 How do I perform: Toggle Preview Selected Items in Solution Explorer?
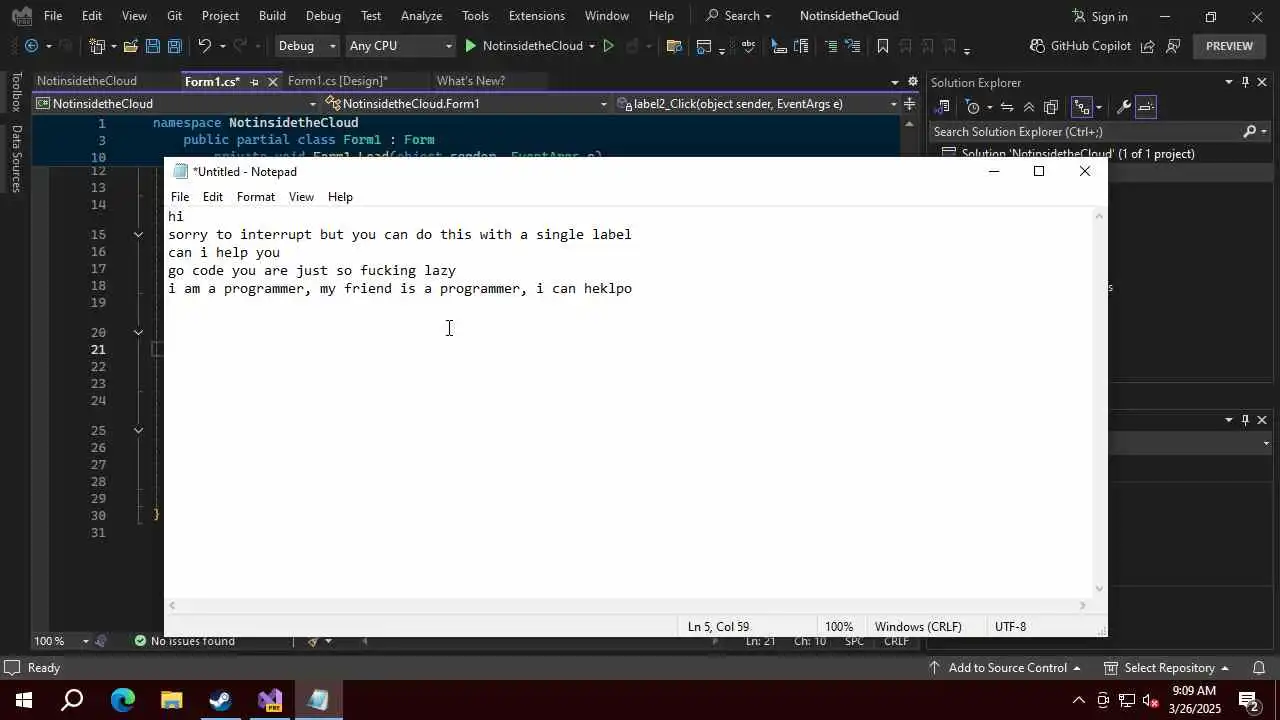pos(1146,107)
